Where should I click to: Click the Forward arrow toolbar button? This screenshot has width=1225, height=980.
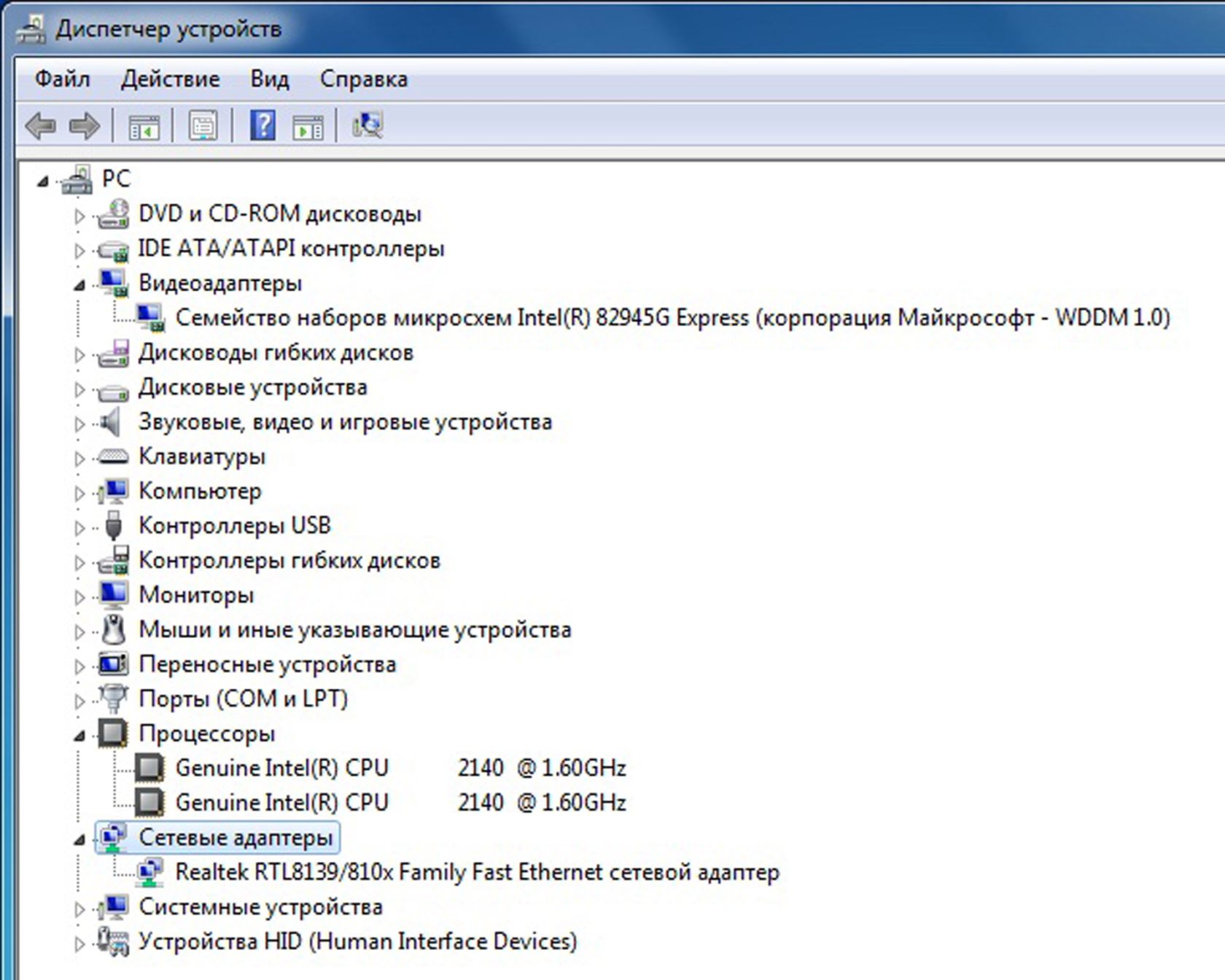tap(85, 125)
